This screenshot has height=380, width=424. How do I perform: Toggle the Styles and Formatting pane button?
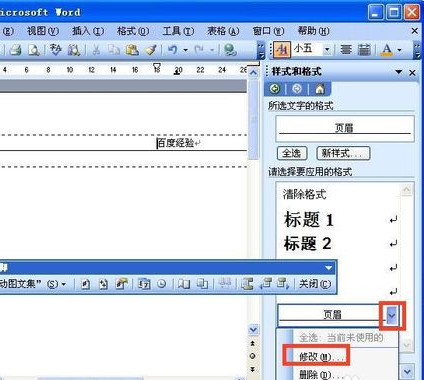click(x=282, y=50)
